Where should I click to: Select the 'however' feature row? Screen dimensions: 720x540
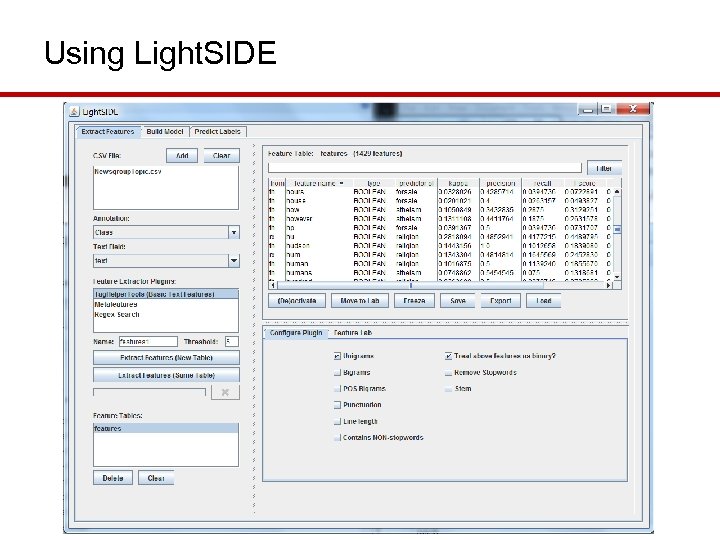(441, 219)
